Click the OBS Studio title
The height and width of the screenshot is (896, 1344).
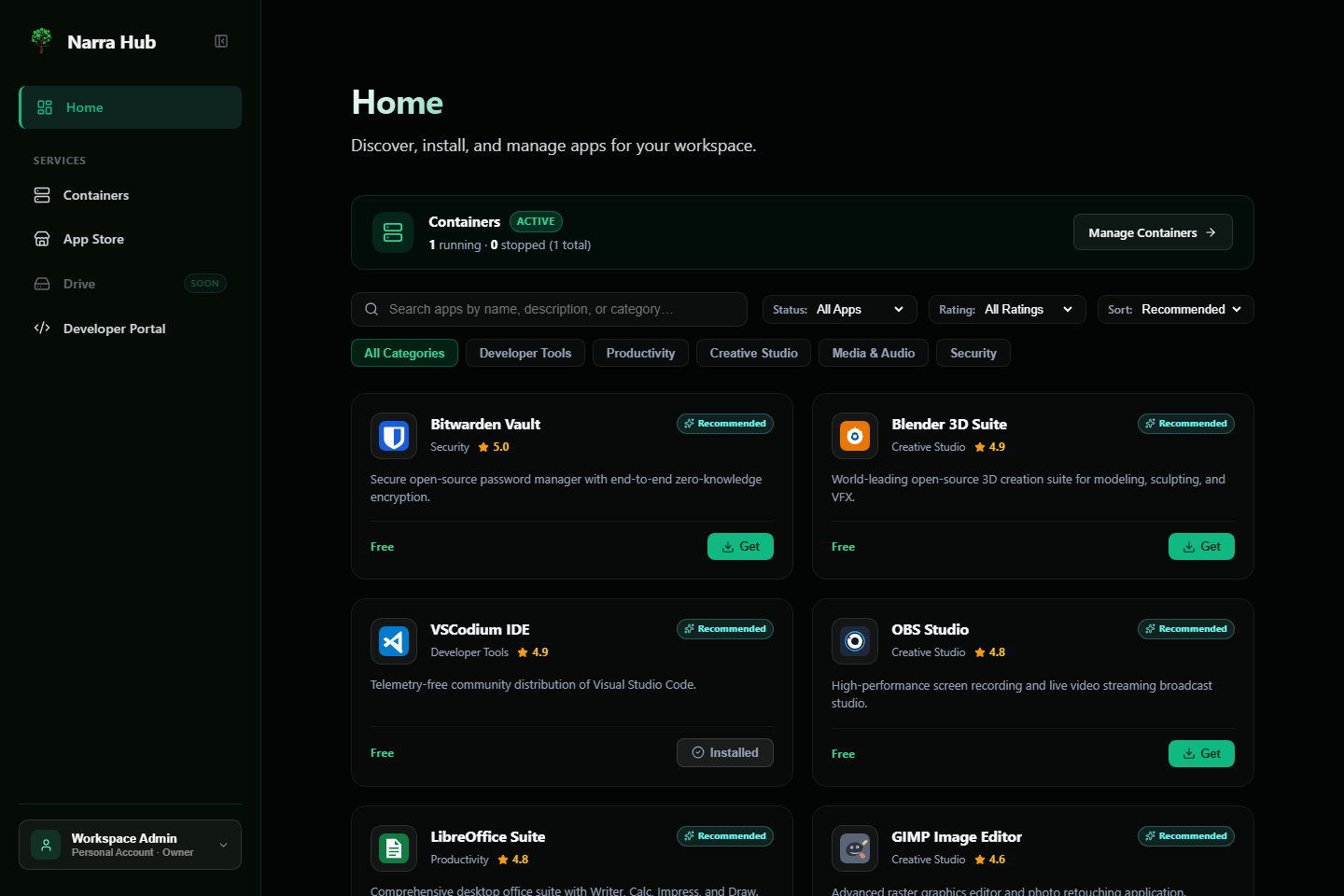click(x=930, y=629)
